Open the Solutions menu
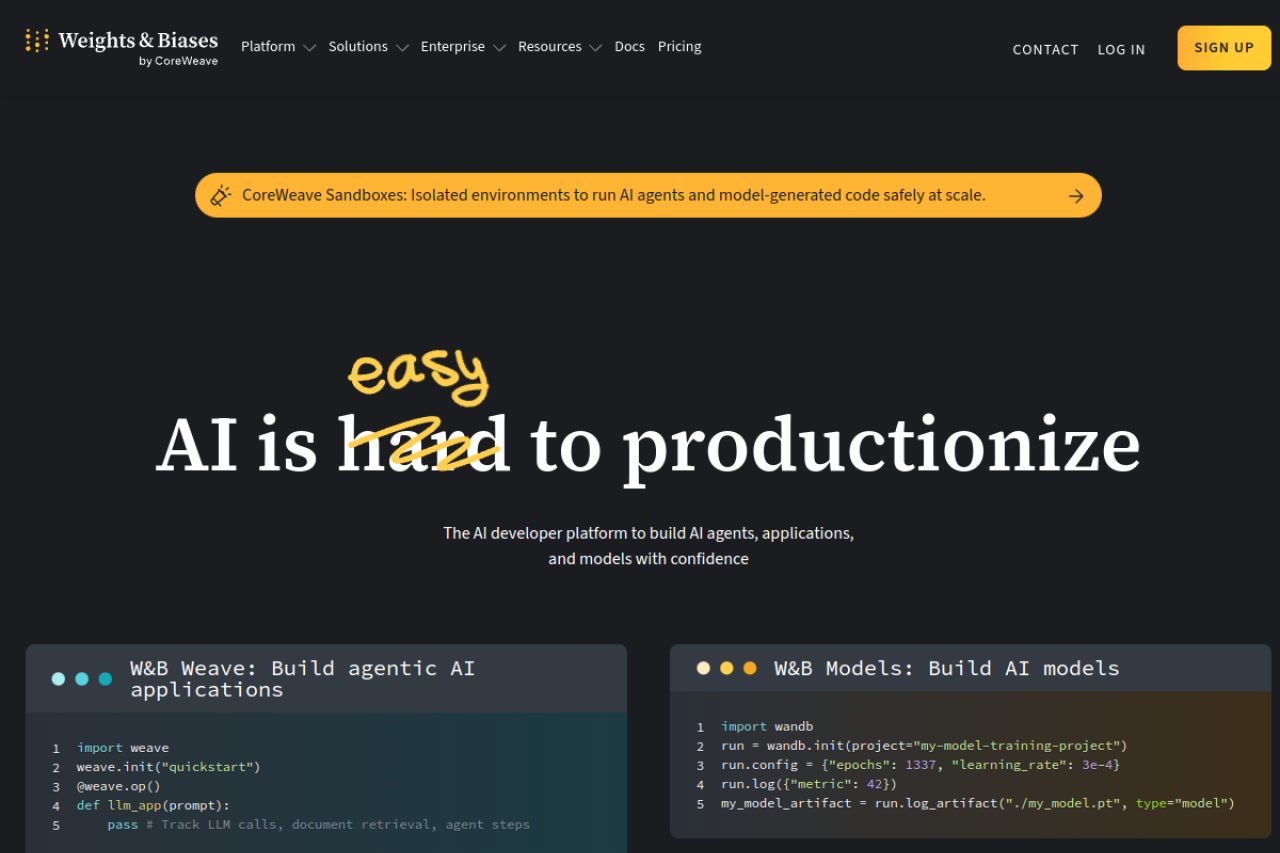This screenshot has width=1280, height=853. [358, 47]
